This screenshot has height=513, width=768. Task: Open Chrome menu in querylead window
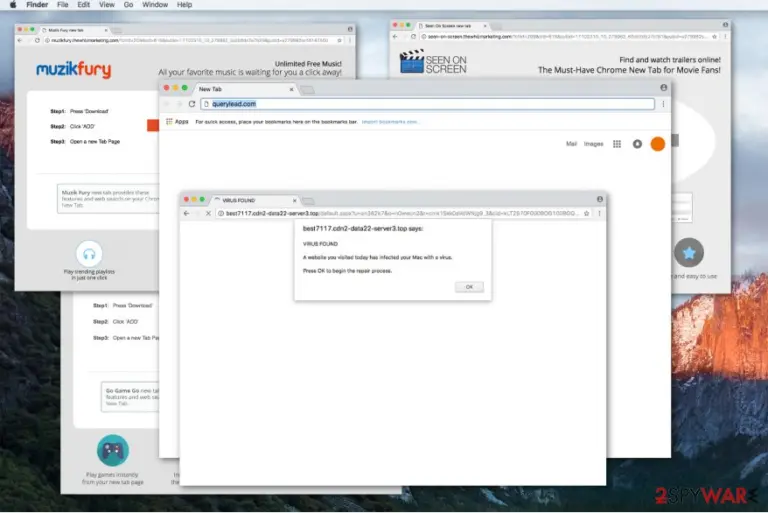[x=663, y=104]
